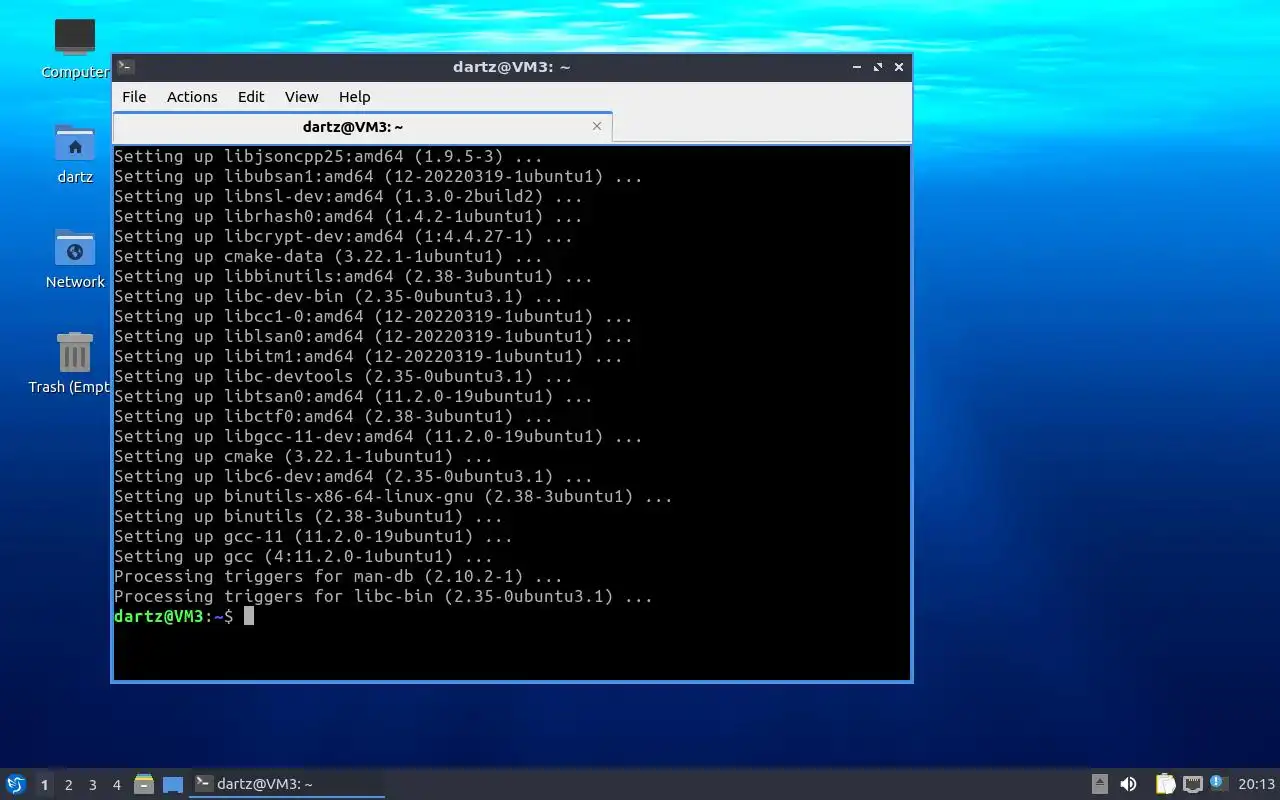Image resolution: width=1280 pixels, height=800 pixels.
Task: Switch to workspace 4
Action: pyautogui.click(x=116, y=785)
